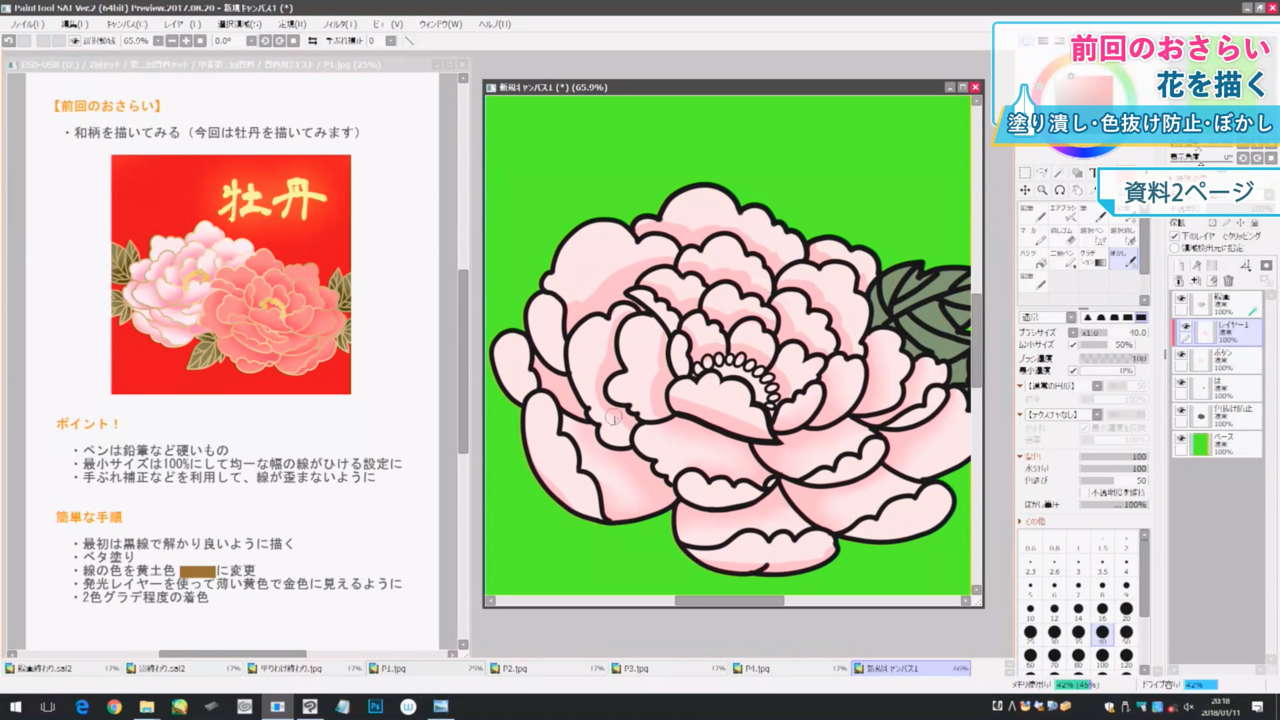The image size is (1280, 720).
Task: Select the pencil (鉛筆) tool
Action: (1033, 216)
